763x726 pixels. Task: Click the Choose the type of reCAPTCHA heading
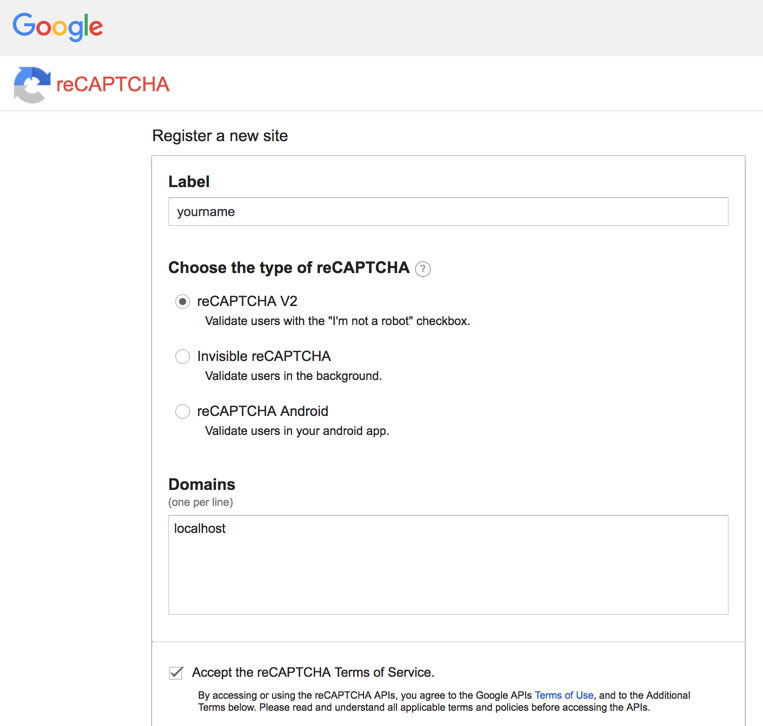pyautogui.click(x=289, y=268)
